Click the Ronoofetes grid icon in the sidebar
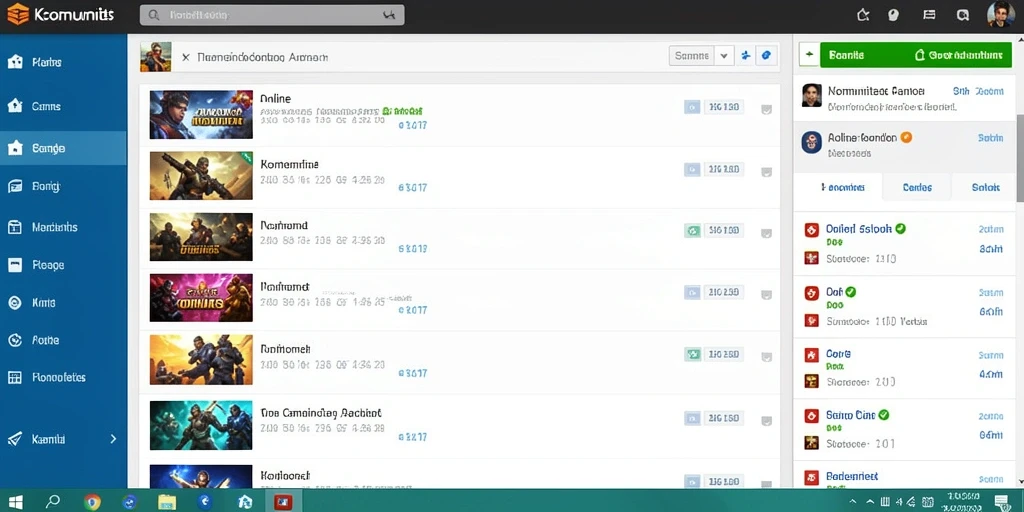Image resolution: width=1024 pixels, height=512 pixels. [x=14, y=377]
